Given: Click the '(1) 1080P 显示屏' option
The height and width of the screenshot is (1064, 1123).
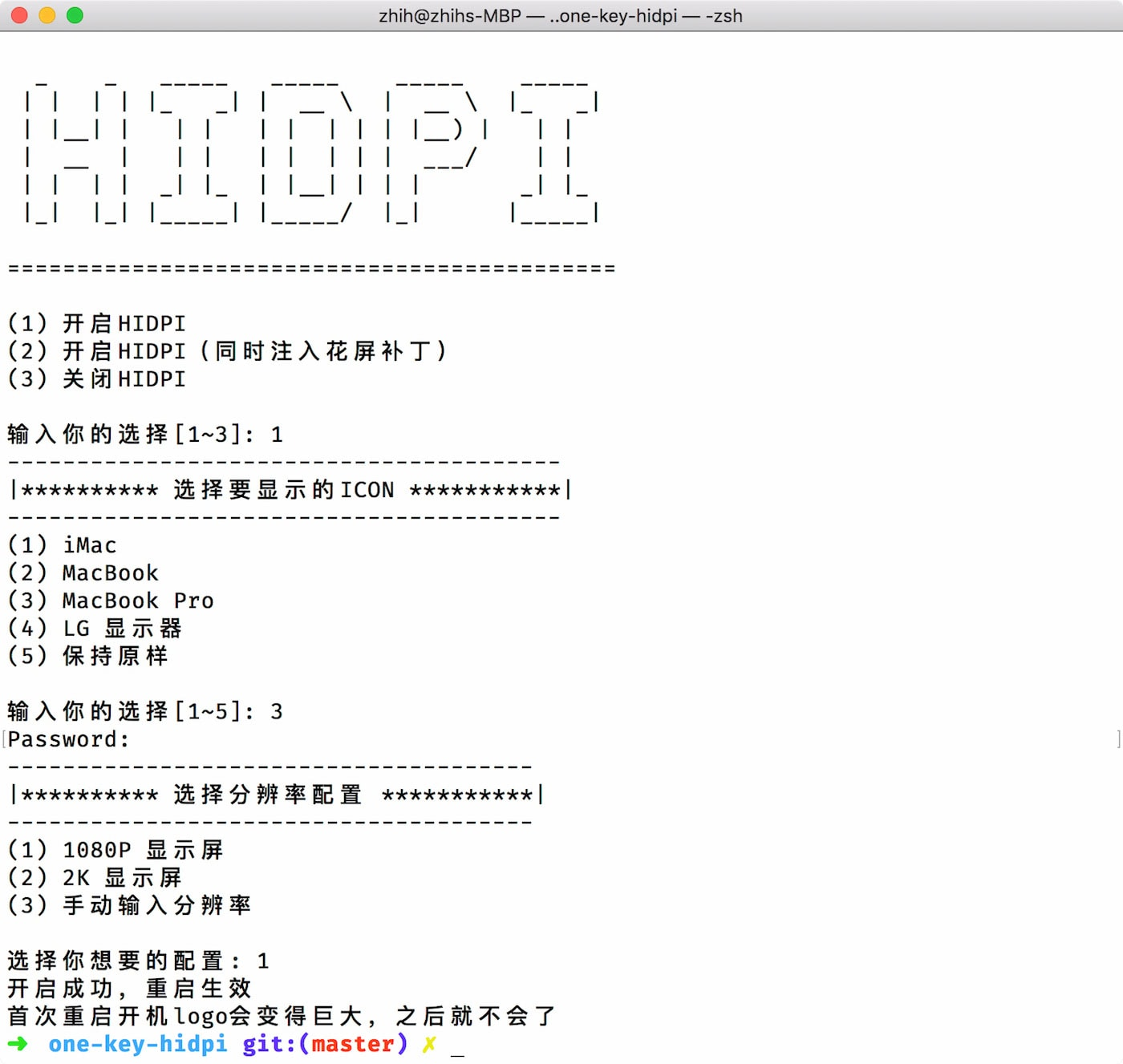Looking at the screenshot, I should 116,849.
